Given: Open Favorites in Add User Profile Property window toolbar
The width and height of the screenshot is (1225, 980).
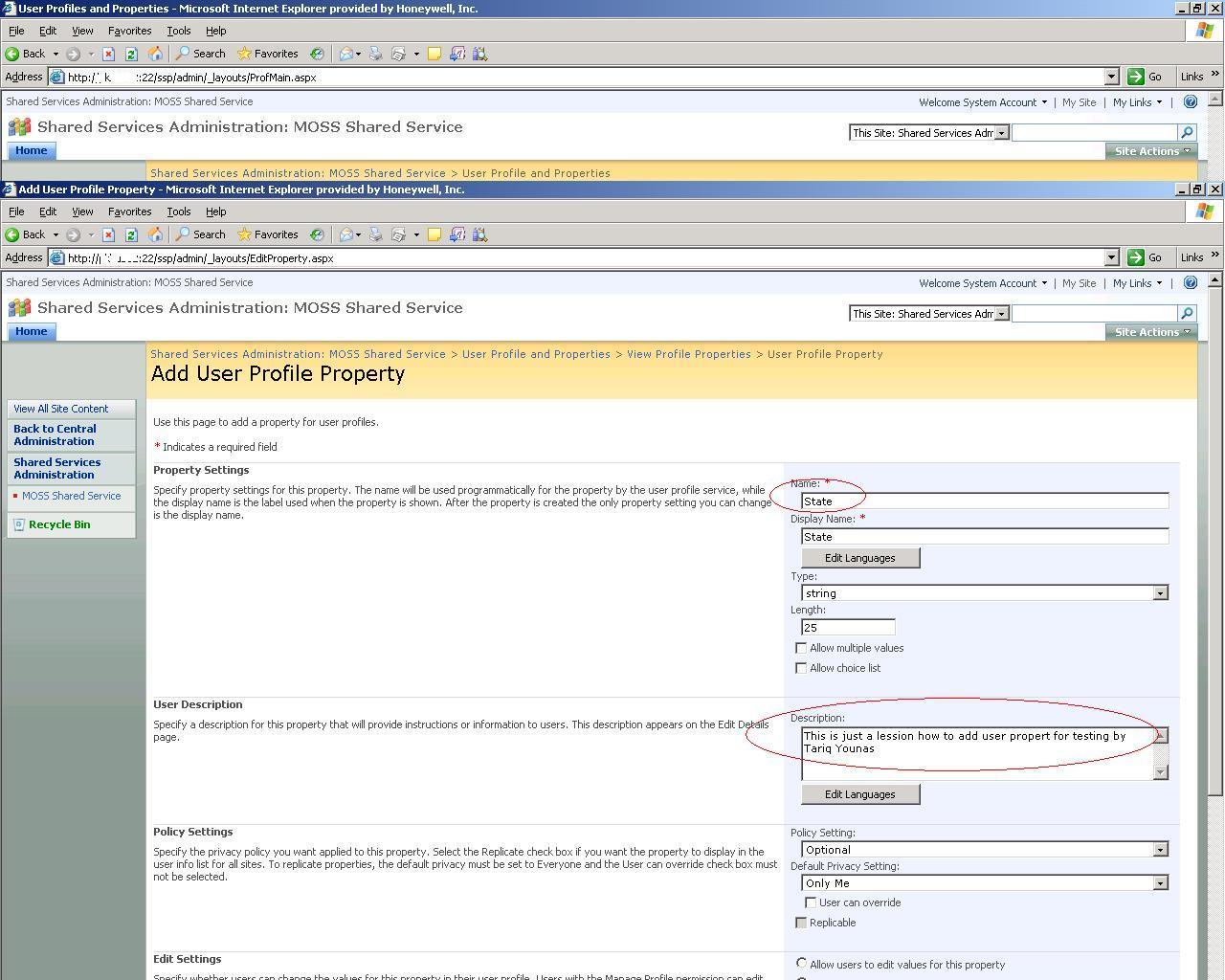Looking at the screenshot, I should click(x=267, y=234).
